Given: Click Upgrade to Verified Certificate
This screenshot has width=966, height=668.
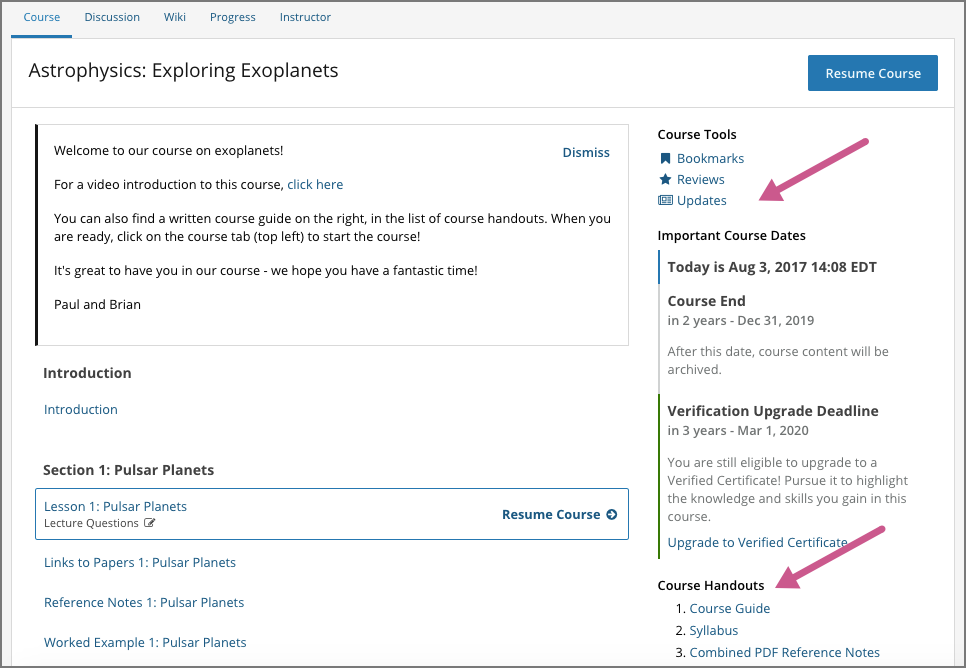Looking at the screenshot, I should [757, 542].
